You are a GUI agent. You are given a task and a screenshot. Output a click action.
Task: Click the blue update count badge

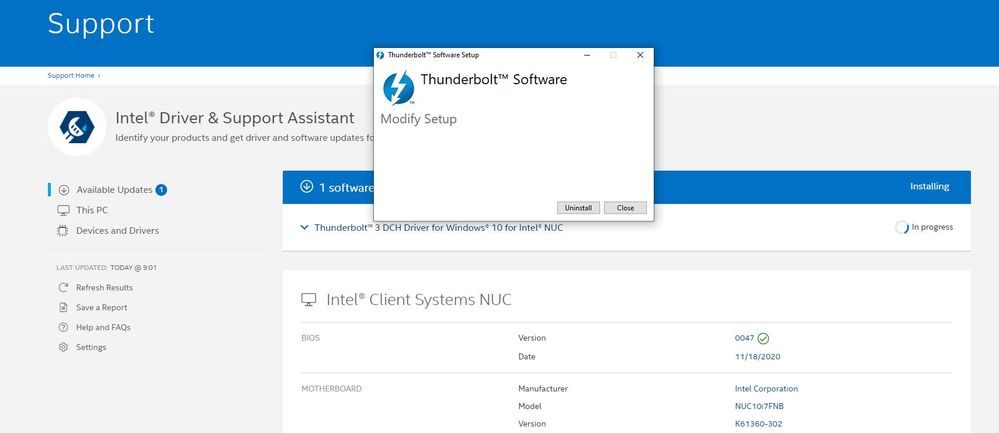click(x=161, y=190)
